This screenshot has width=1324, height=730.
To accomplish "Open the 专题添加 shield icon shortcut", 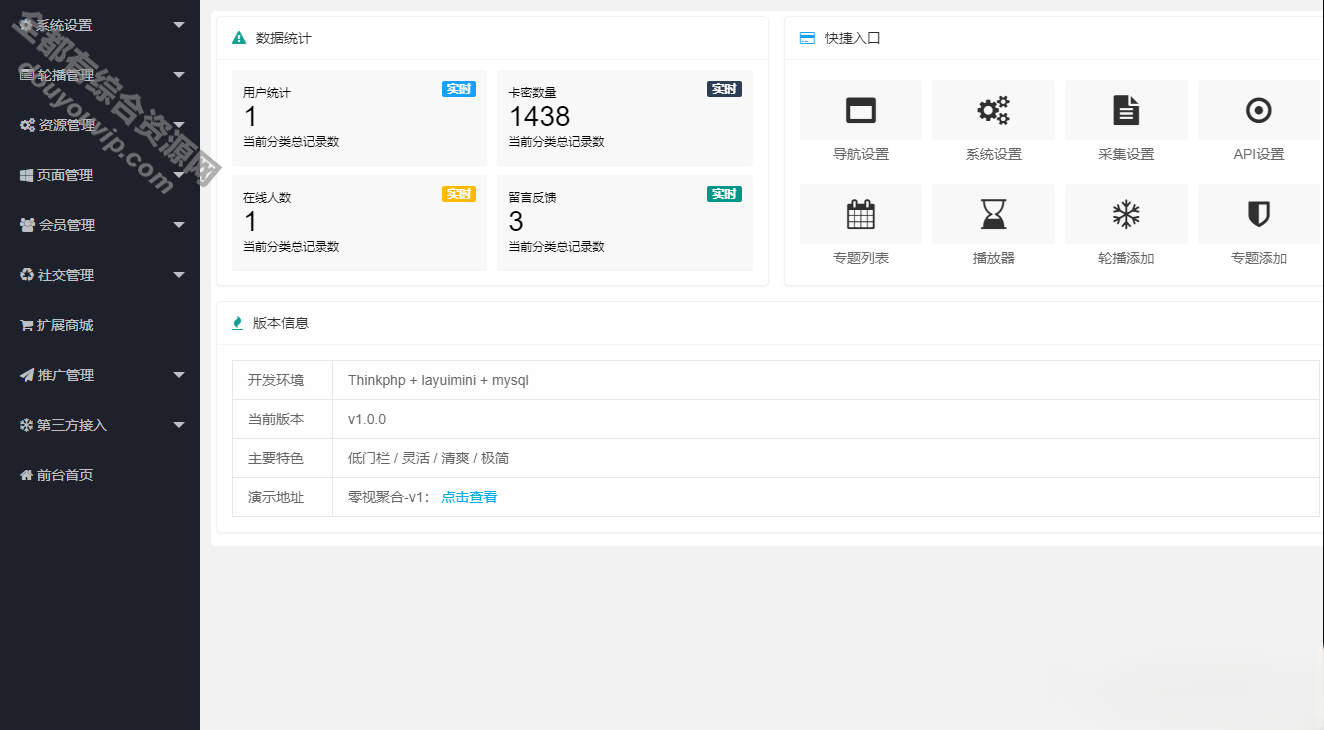I will tap(1258, 214).
